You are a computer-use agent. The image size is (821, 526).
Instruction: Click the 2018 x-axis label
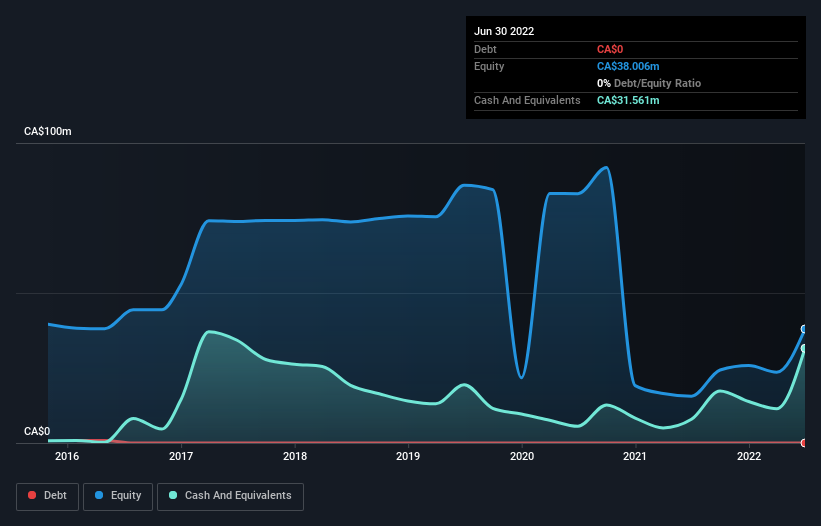point(295,456)
